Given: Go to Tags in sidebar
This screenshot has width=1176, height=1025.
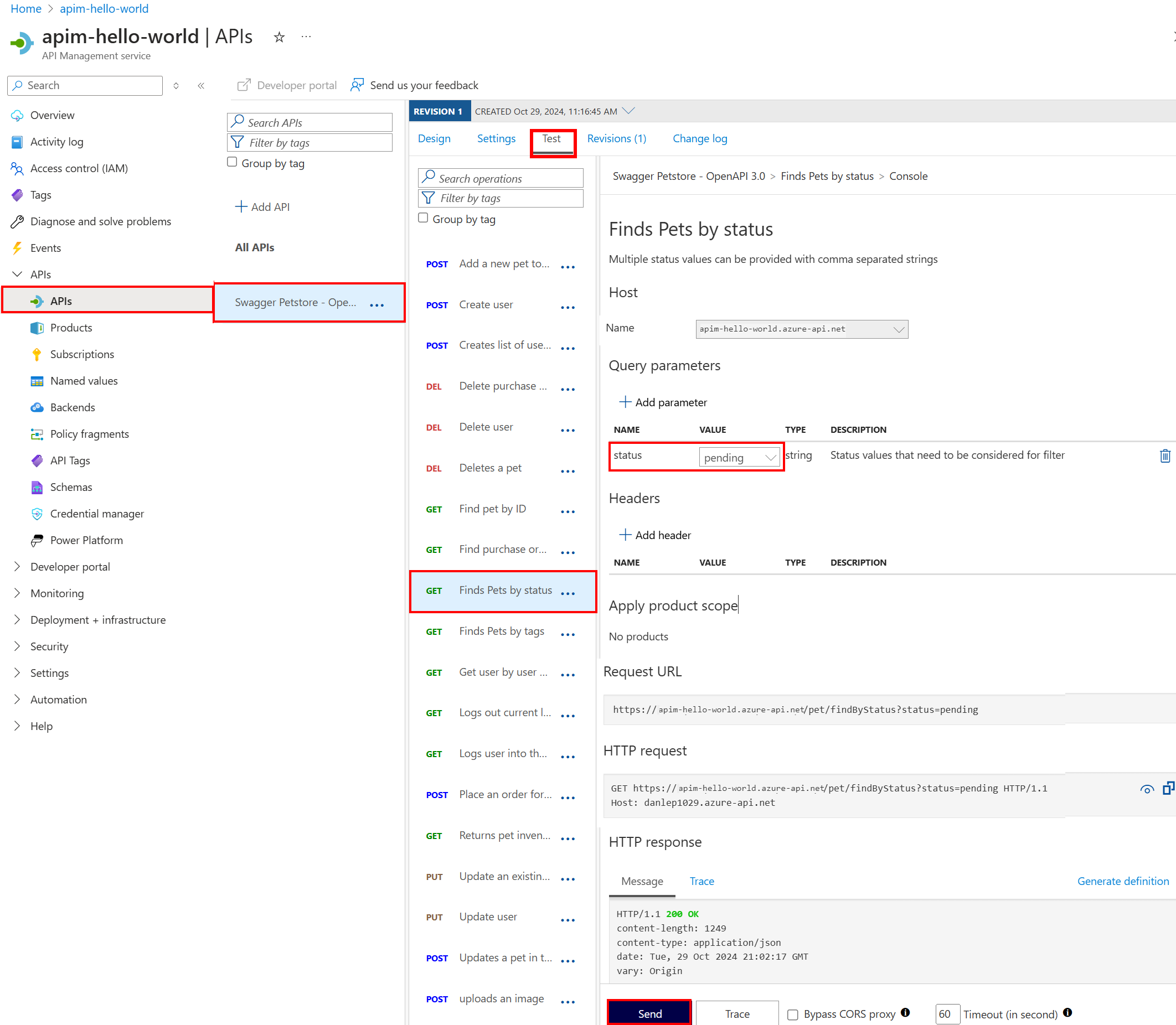Looking at the screenshot, I should tap(40, 195).
